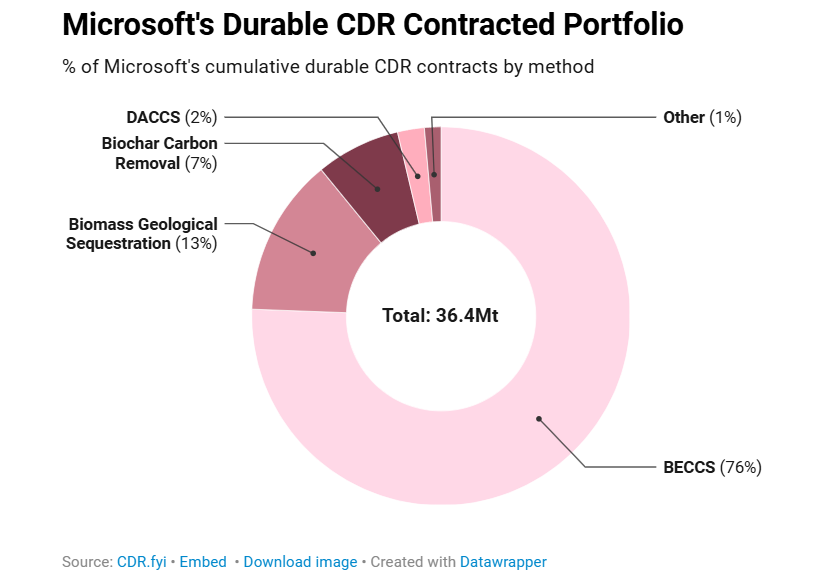Viewport: 832px width, 588px height.
Task: Click the Biochar Carbon Removal (7%) label
Action: (x=160, y=153)
